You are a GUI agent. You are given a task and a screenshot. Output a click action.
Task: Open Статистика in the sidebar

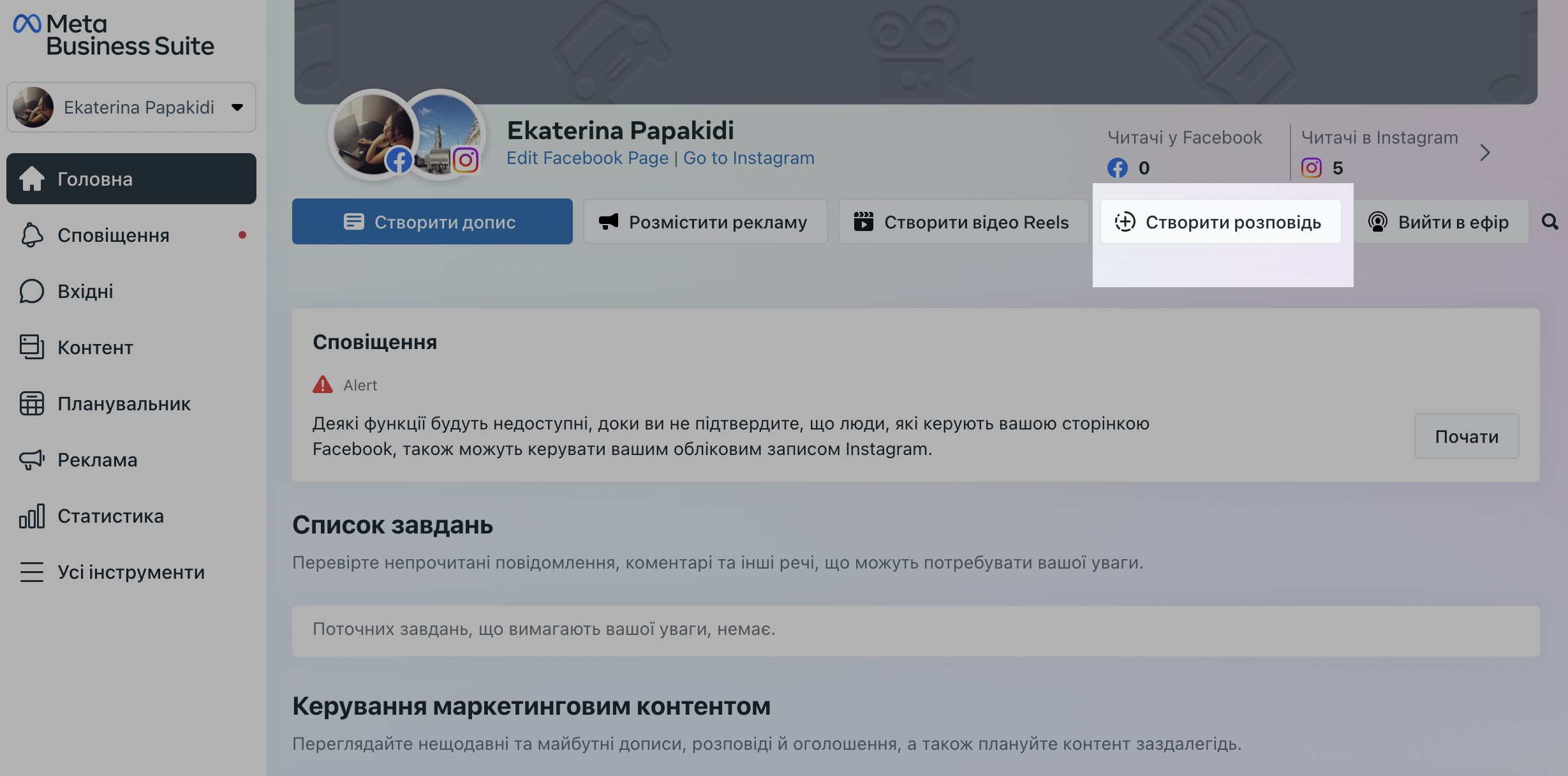click(x=131, y=516)
